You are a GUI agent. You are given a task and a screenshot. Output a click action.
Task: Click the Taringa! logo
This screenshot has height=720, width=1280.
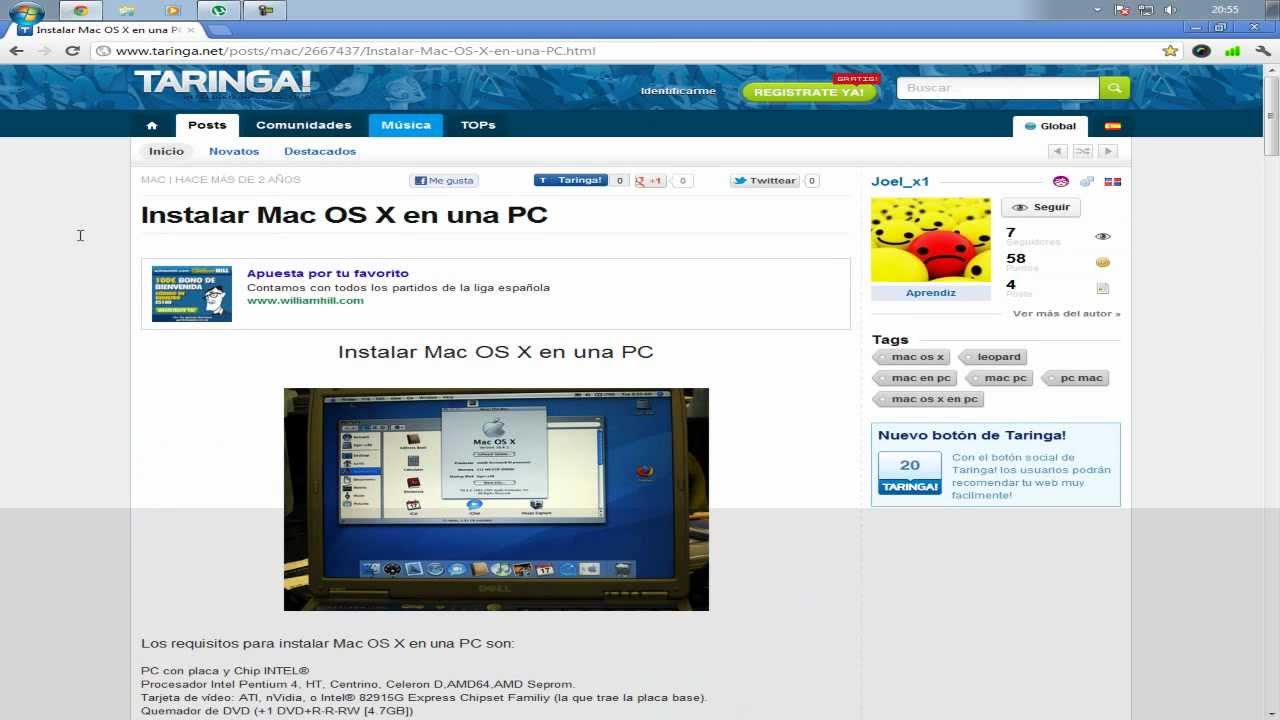click(223, 82)
